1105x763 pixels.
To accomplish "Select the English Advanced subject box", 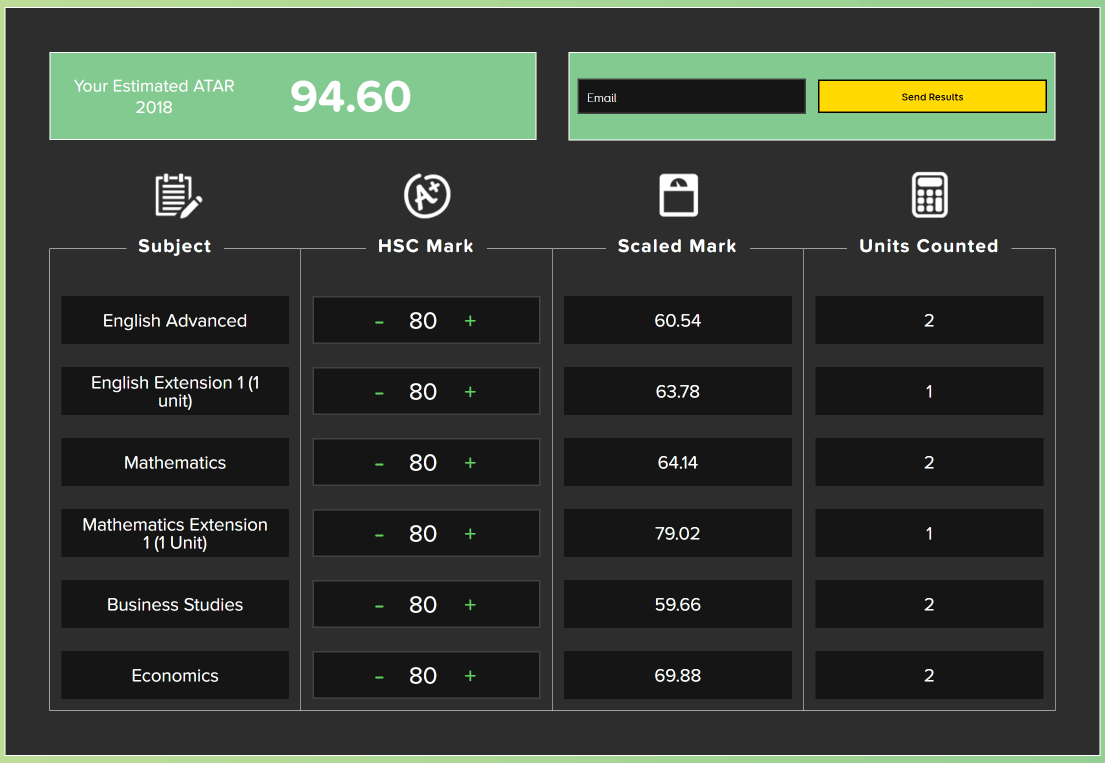I will (x=175, y=321).
